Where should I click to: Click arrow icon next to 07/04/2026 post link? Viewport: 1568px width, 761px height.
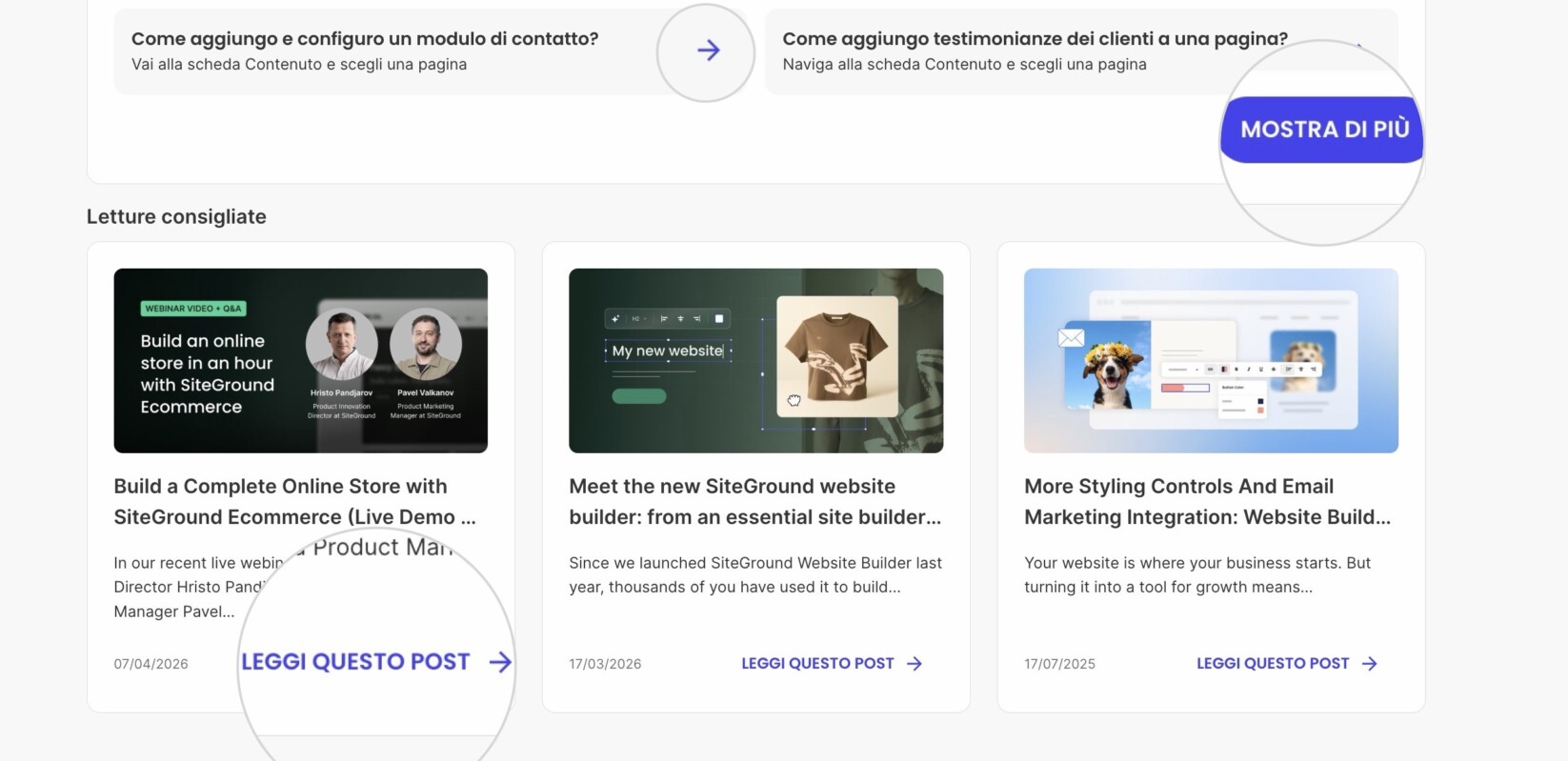pos(500,662)
